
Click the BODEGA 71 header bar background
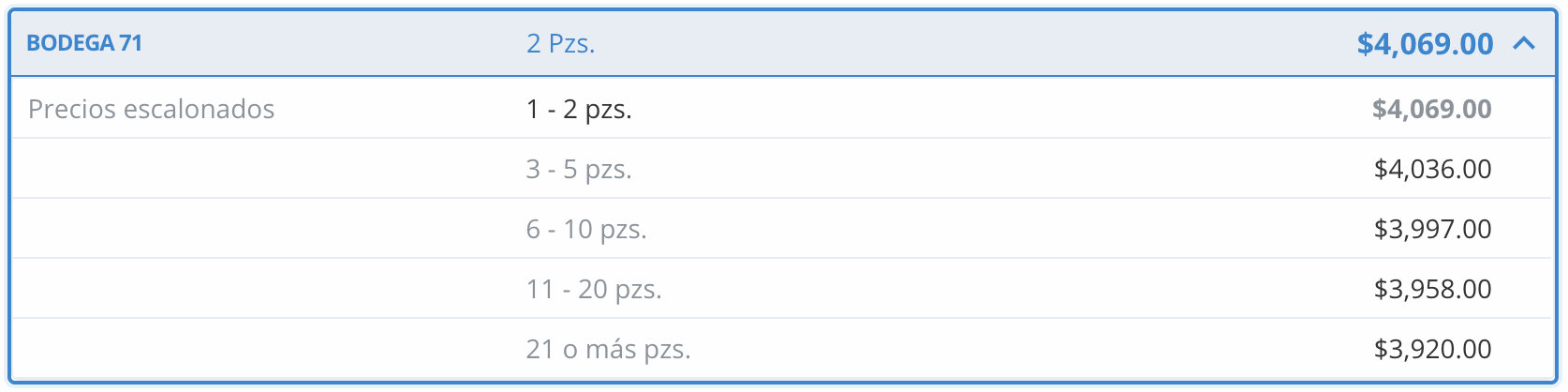937,43
